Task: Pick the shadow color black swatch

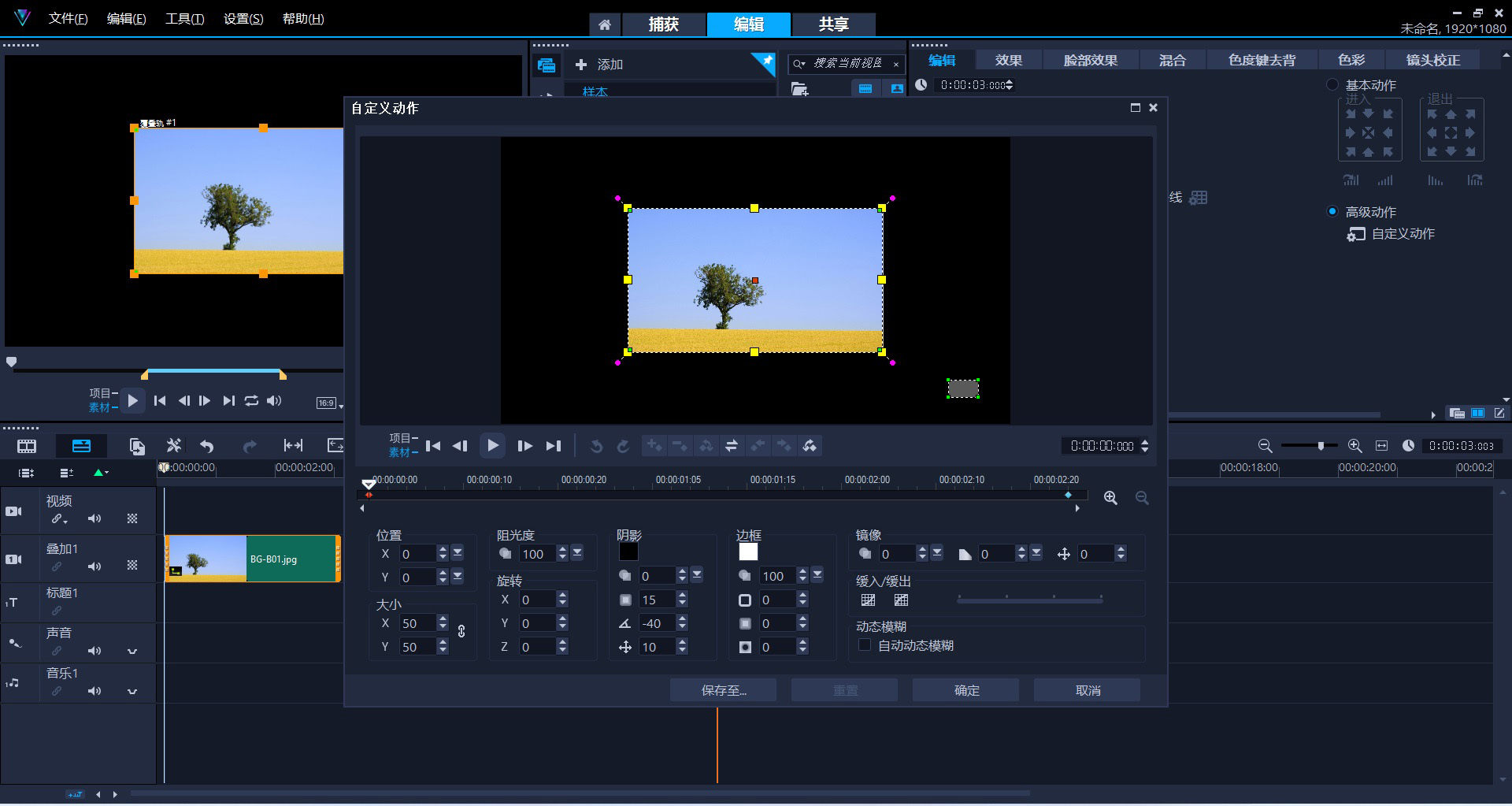Action: pos(628,552)
